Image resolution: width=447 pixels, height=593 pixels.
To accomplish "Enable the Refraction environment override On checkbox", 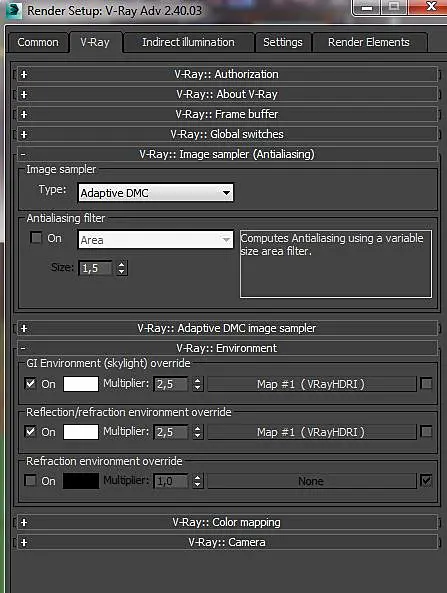I will (x=30, y=481).
